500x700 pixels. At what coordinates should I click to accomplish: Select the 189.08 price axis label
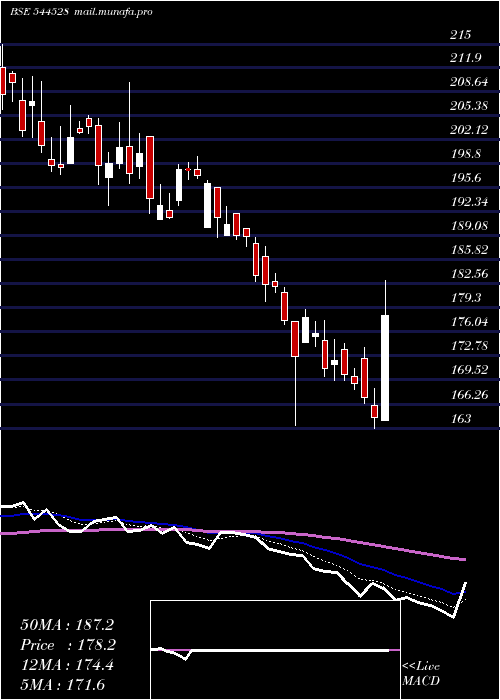(x=468, y=225)
